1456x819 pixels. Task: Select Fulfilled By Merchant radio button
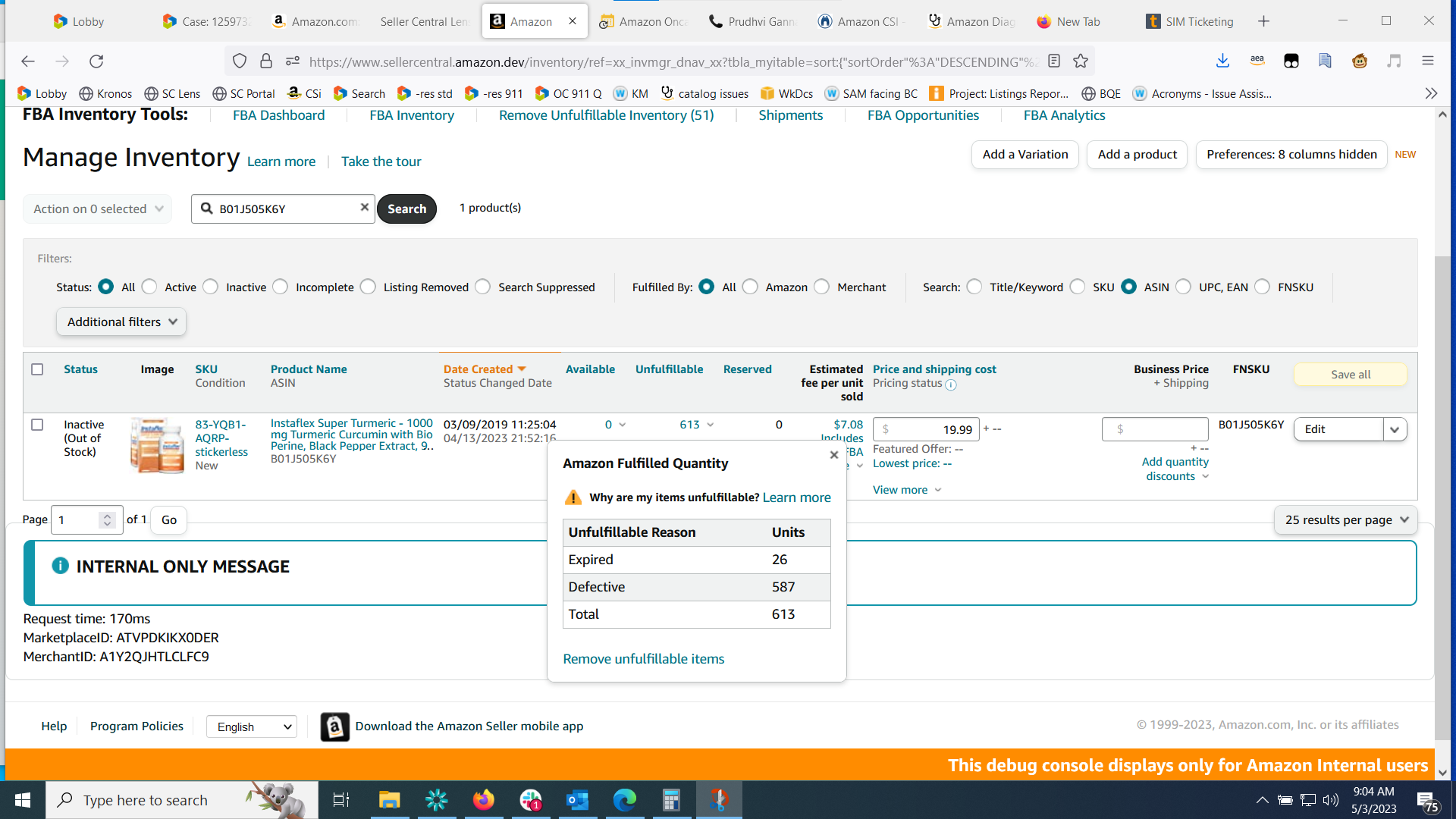[x=822, y=287]
